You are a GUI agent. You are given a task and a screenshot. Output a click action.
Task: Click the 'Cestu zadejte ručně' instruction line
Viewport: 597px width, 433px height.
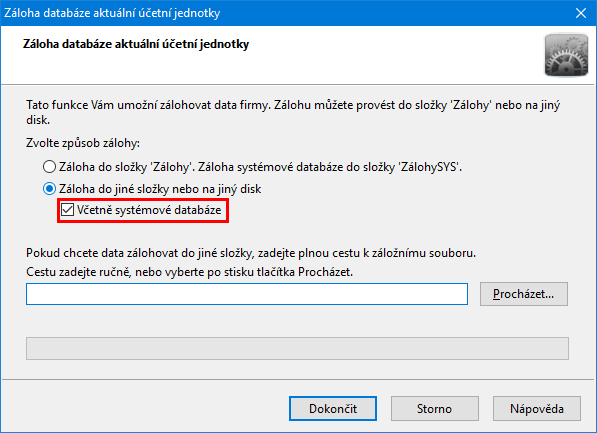[x=189, y=272]
